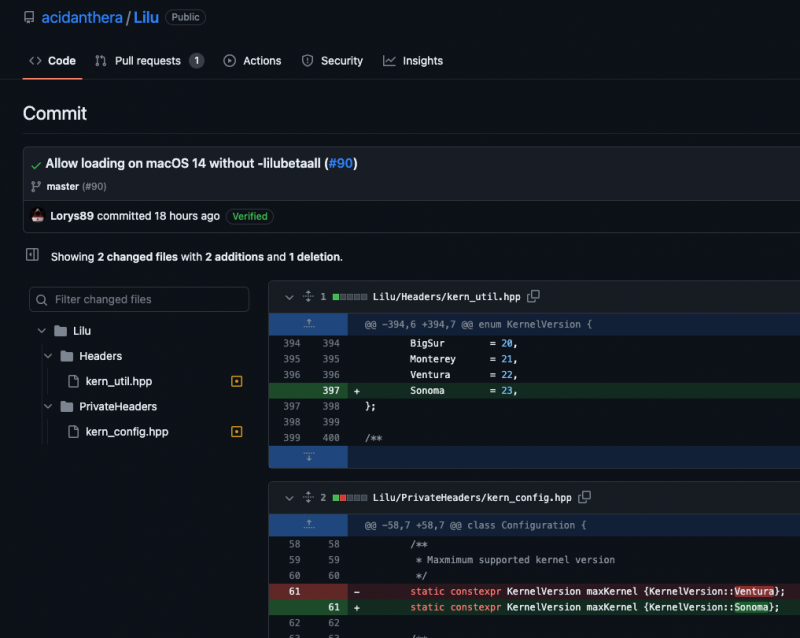Screen dimensions: 800x638
Task: Click the Headers folder icon
Action: point(67,356)
